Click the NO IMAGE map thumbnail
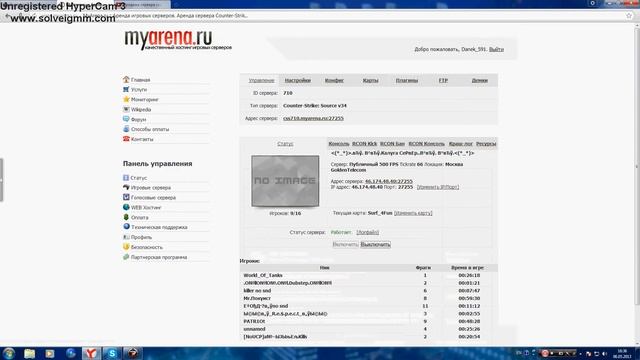This screenshot has height=360, width=640. point(285,181)
